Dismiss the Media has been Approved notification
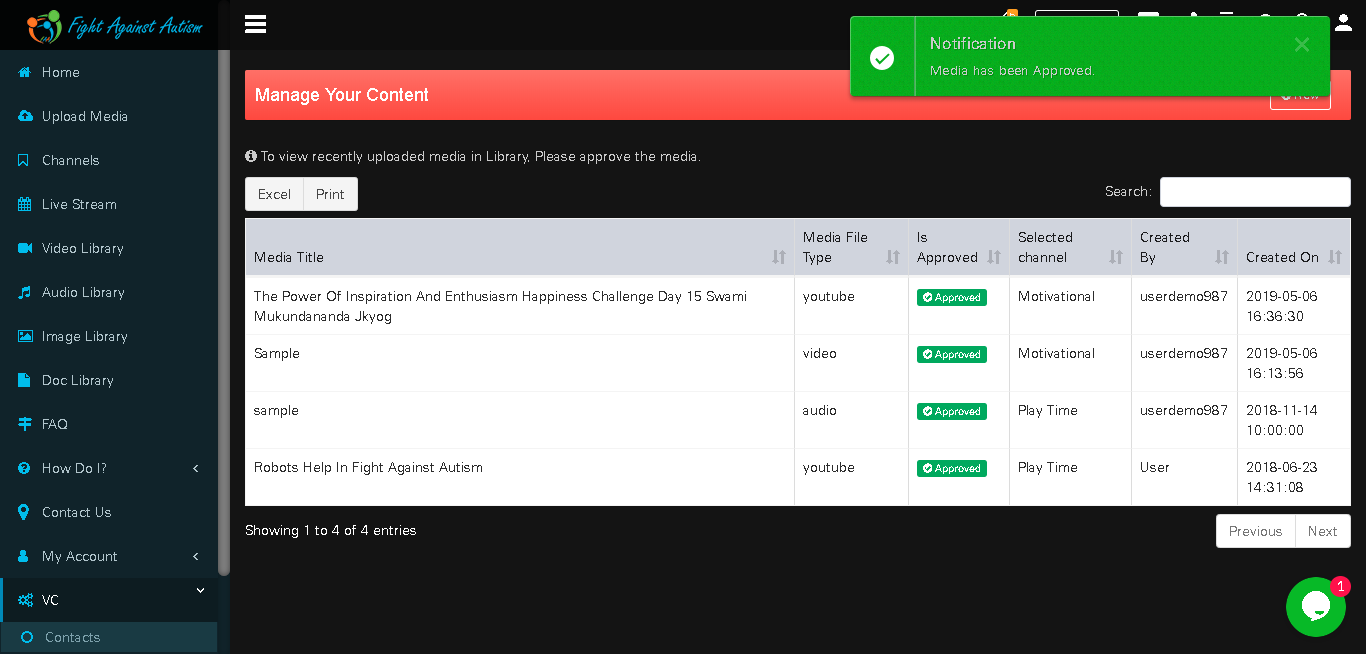1366x654 pixels. [x=1301, y=44]
